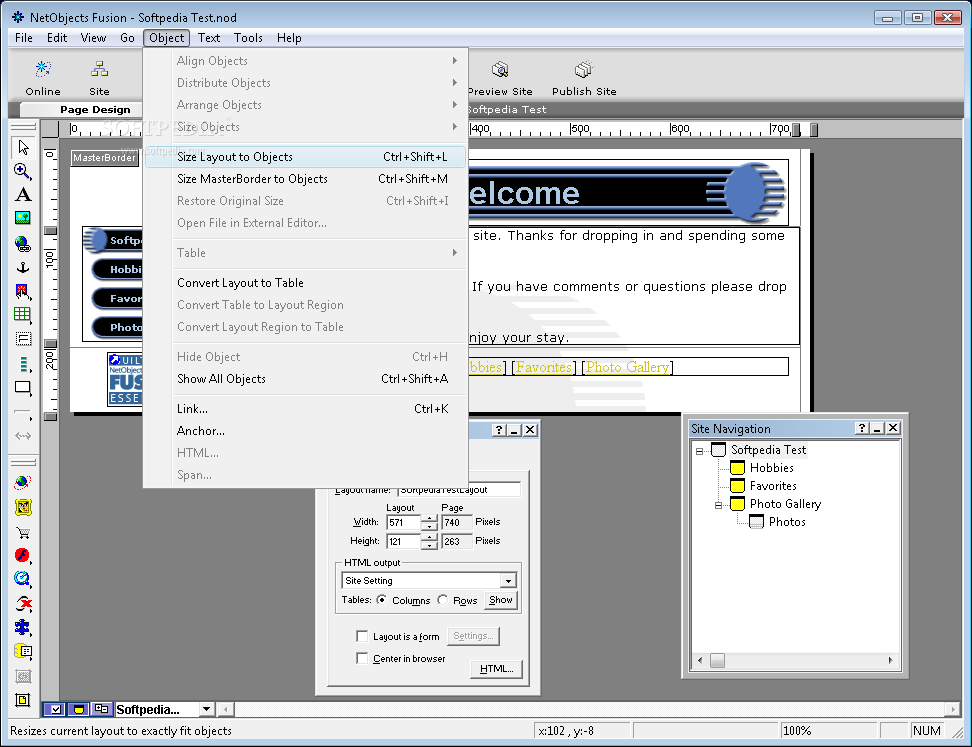This screenshot has height=747, width=972.
Task: Click the Preview Site icon
Action: tap(500, 78)
